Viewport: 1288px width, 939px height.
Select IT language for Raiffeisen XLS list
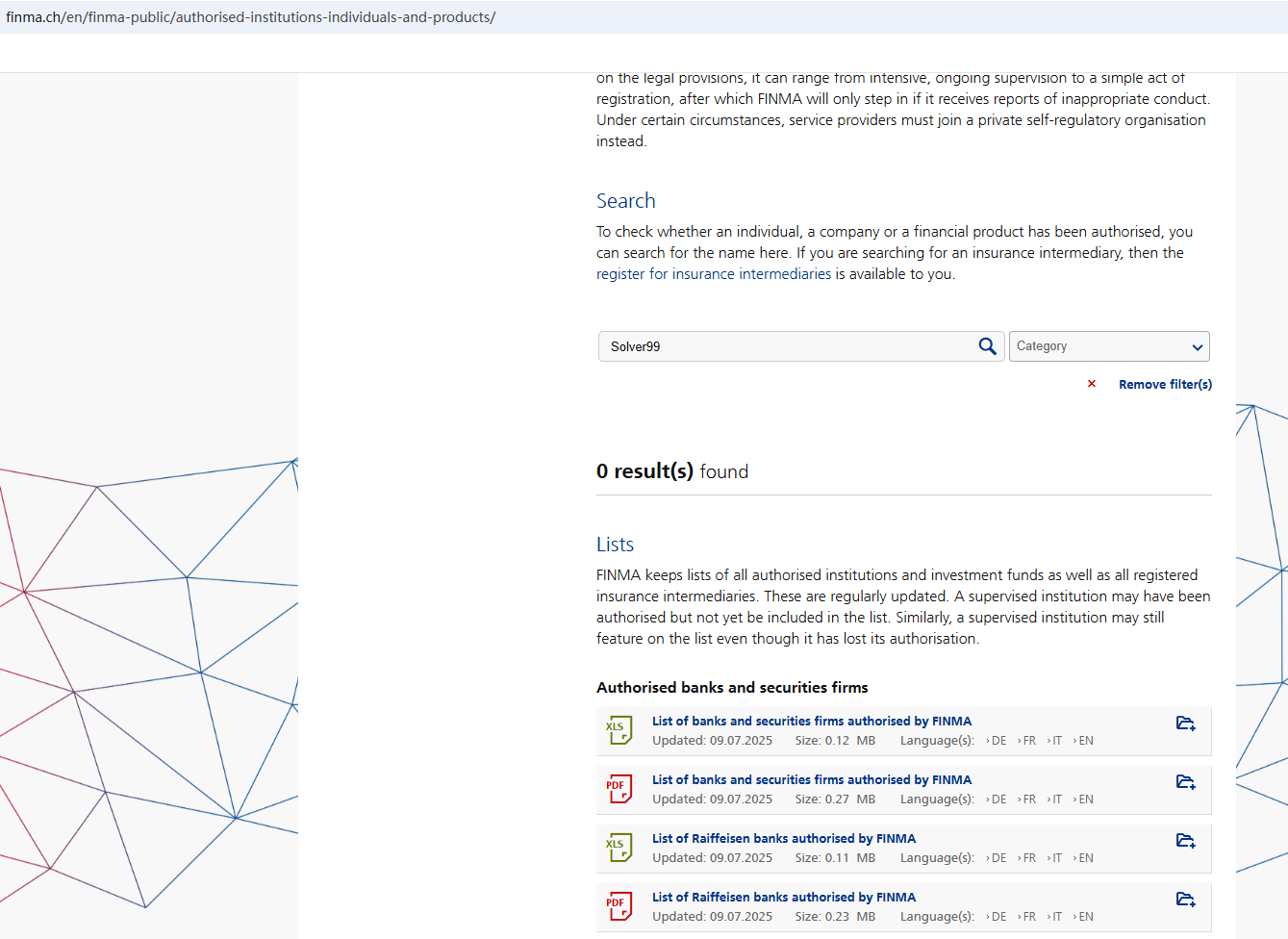coord(1056,858)
